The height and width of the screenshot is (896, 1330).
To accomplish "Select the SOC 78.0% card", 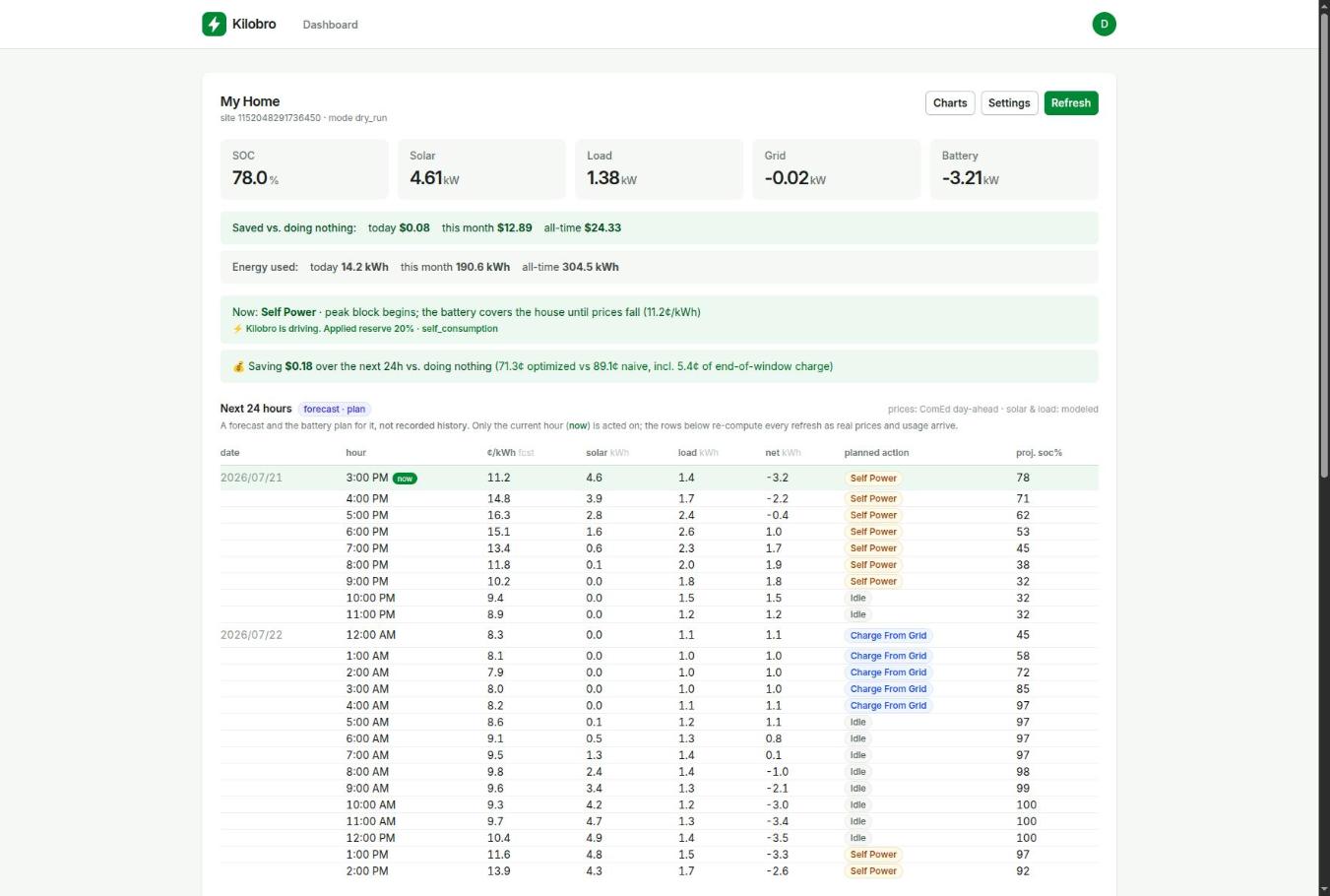I will tap(304, 169).
